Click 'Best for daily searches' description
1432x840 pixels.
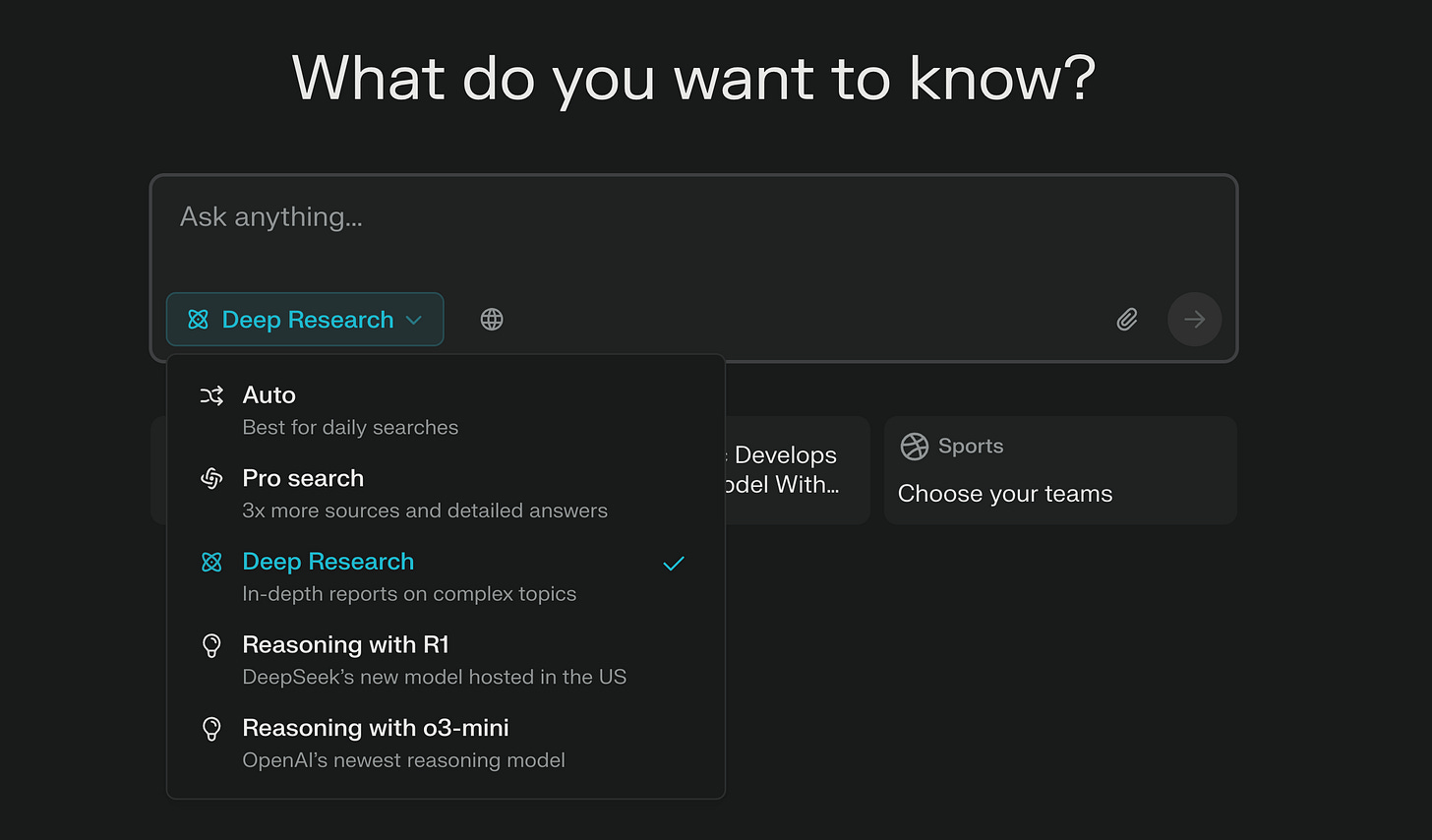[x=350, y=428]
